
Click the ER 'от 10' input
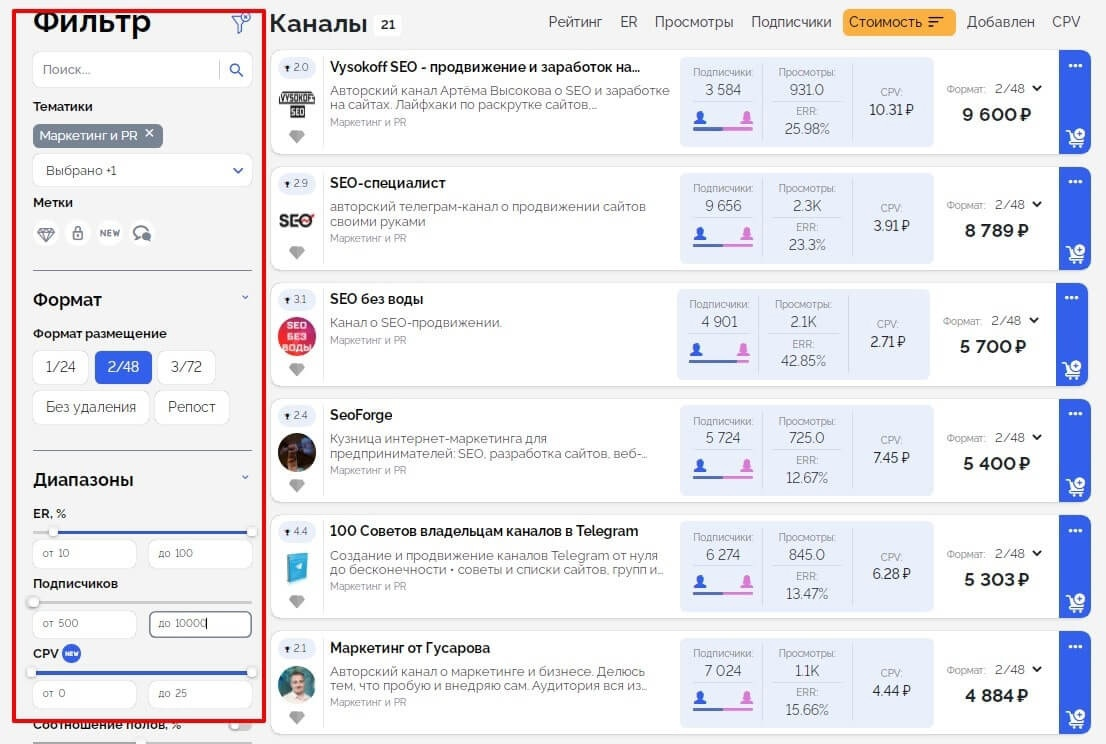(85, 554)
